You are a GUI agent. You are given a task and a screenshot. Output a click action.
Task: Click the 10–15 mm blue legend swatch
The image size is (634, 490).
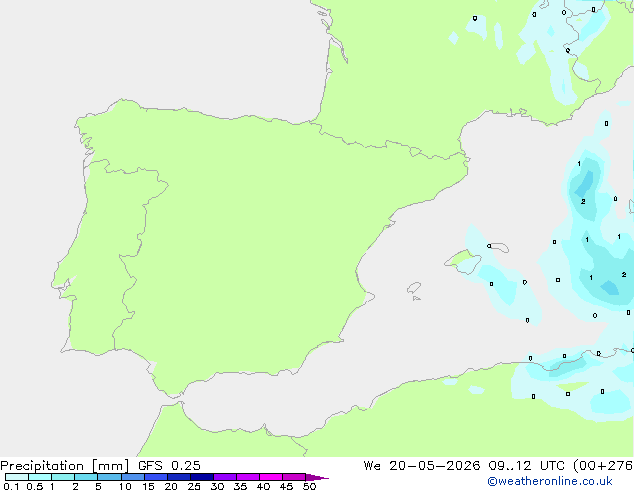pos(132,477)
